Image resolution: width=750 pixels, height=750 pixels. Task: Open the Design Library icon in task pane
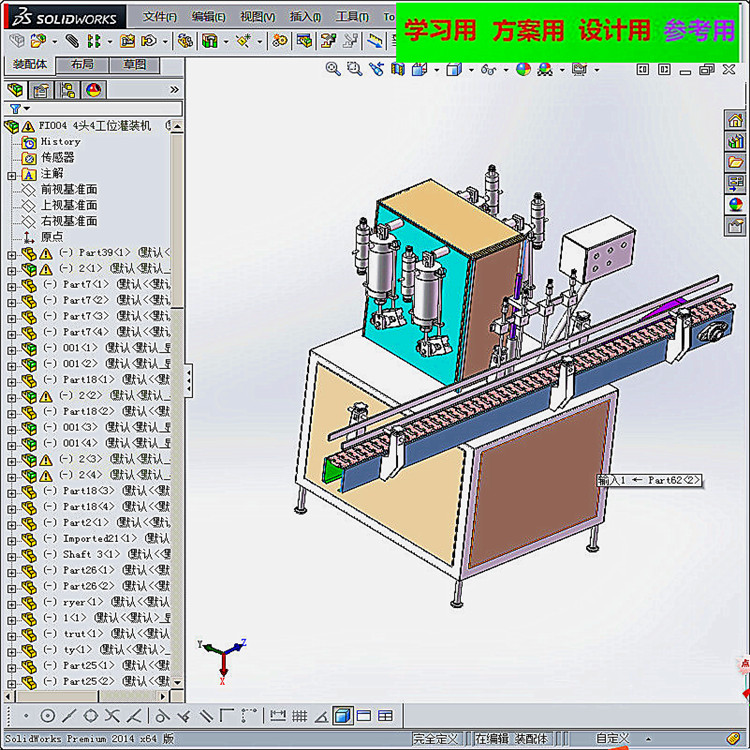click(x=736, y=141)
